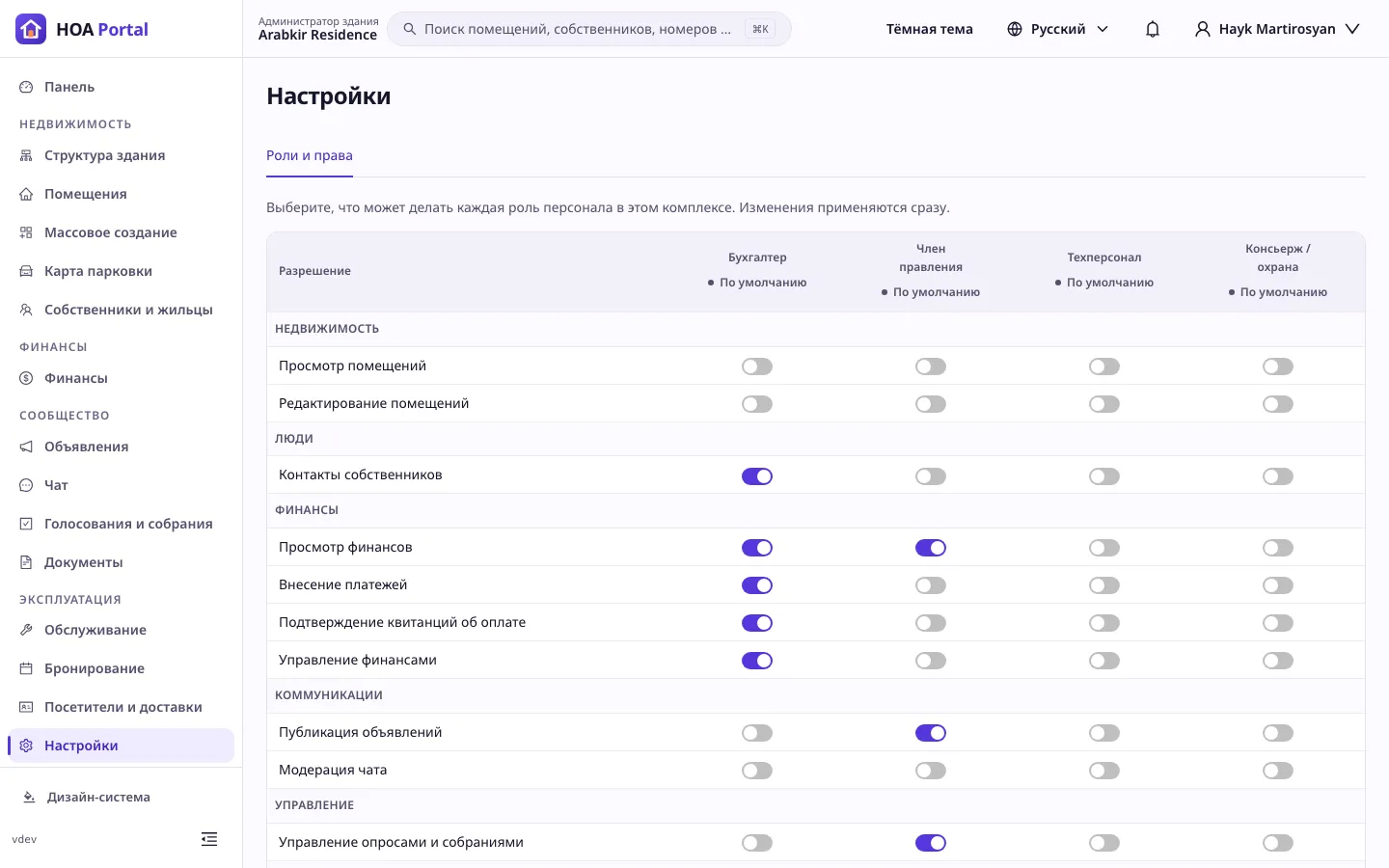
Task: Click the Разрешение column header
Action: 314,271
